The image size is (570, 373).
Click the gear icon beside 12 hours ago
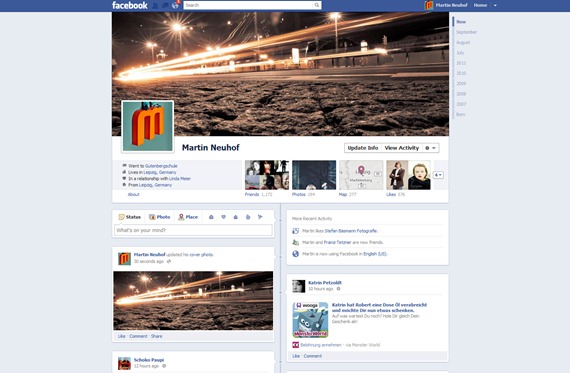click(164, 366)
